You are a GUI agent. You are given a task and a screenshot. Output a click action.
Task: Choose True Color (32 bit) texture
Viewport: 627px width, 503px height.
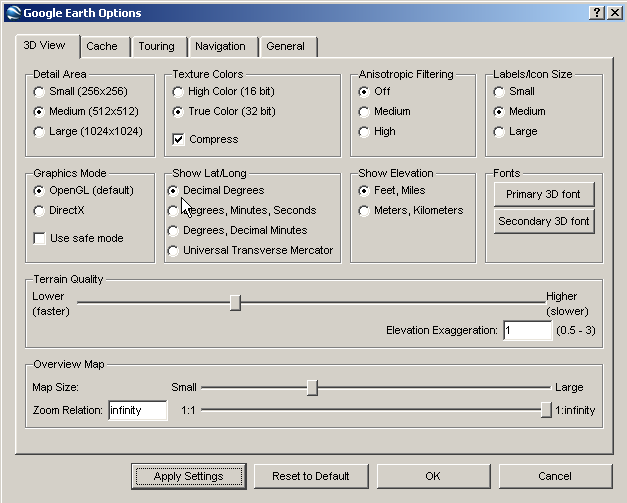click(x=224, y=112)
